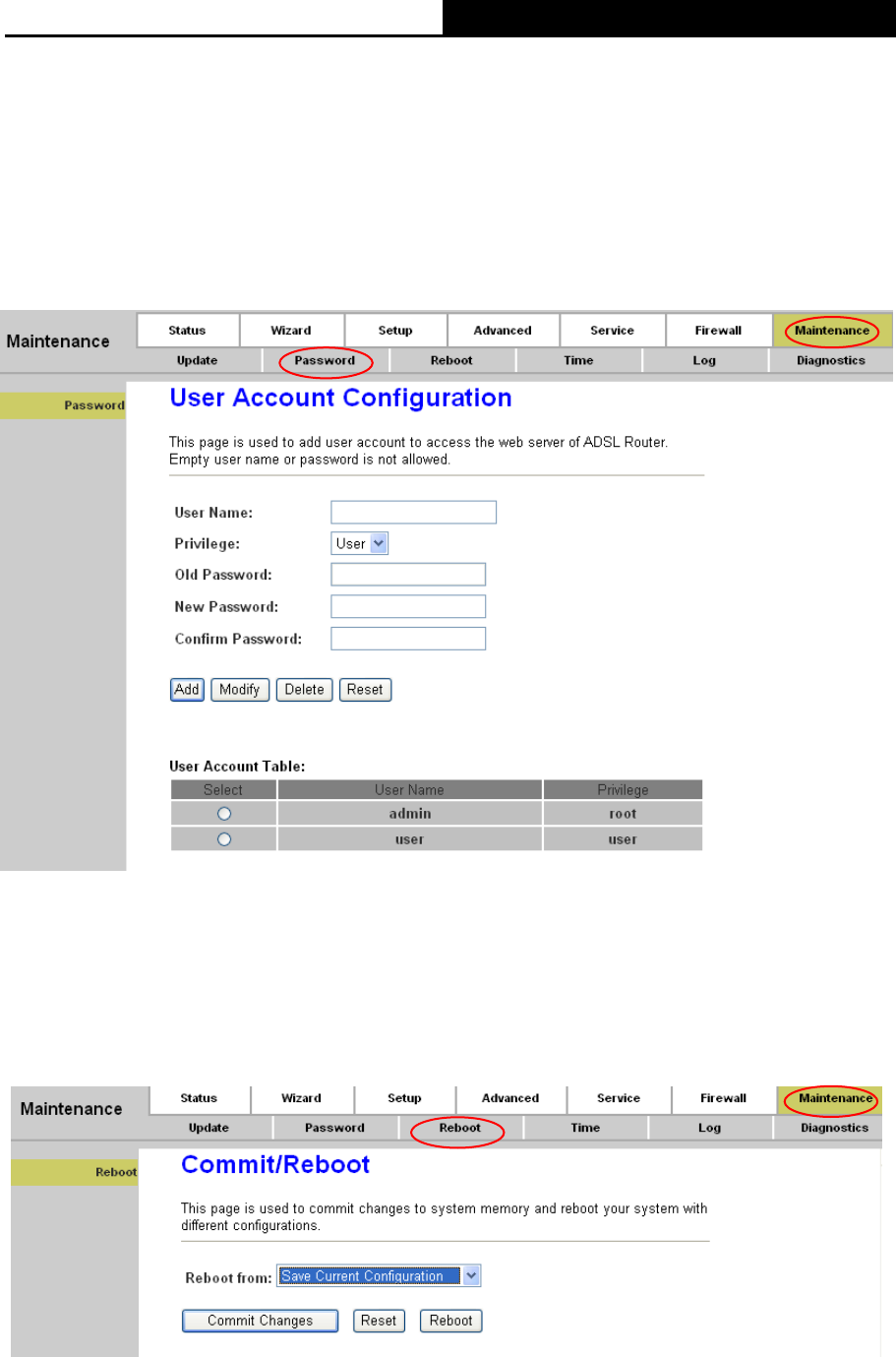Click Reset button in Commit/Reboot page
Screen dimensions: 896x1357
(379, 1321)
